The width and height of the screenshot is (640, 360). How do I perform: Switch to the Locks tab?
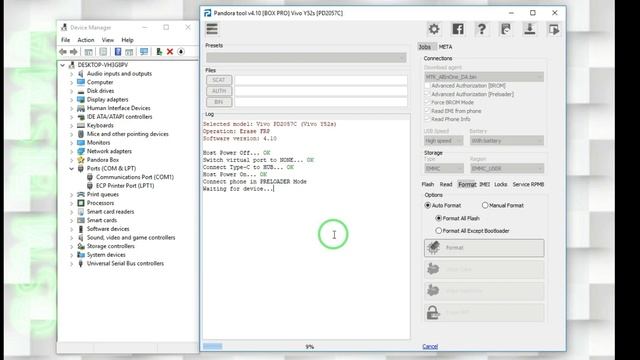coord(500,184)
